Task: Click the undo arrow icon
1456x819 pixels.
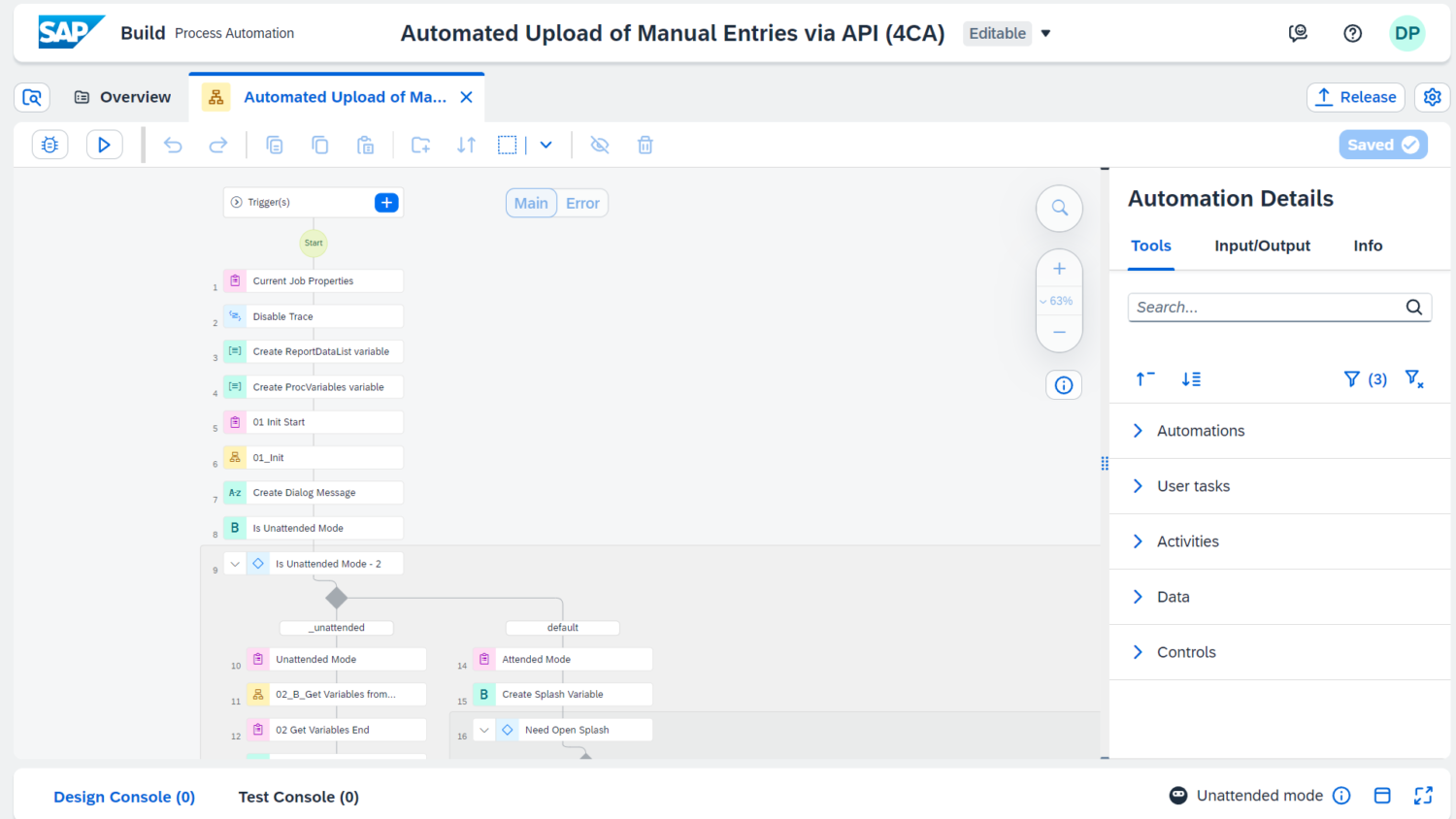Action: click(173, 145)
